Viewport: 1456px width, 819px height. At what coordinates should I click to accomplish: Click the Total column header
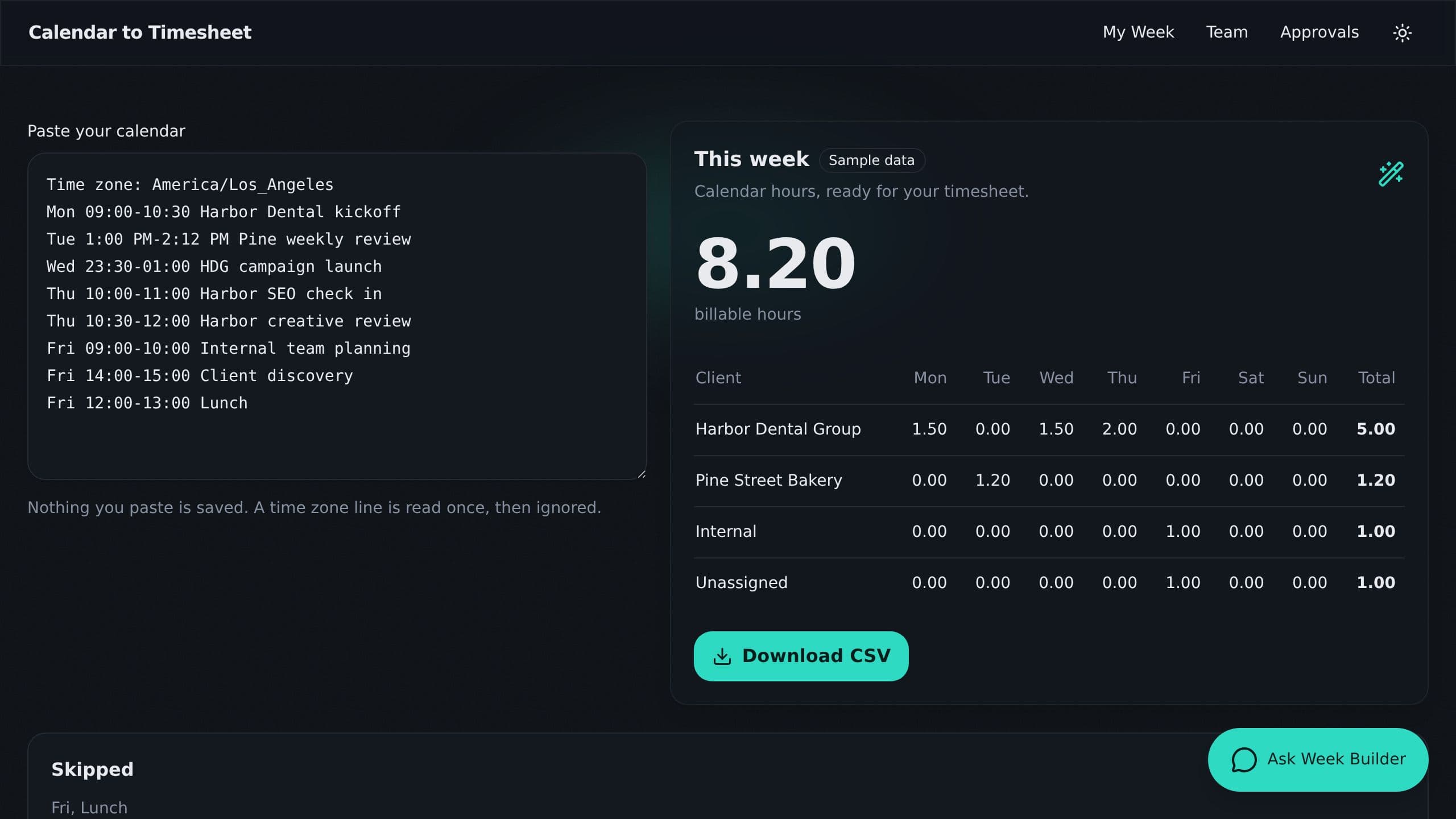point(1376,378)
